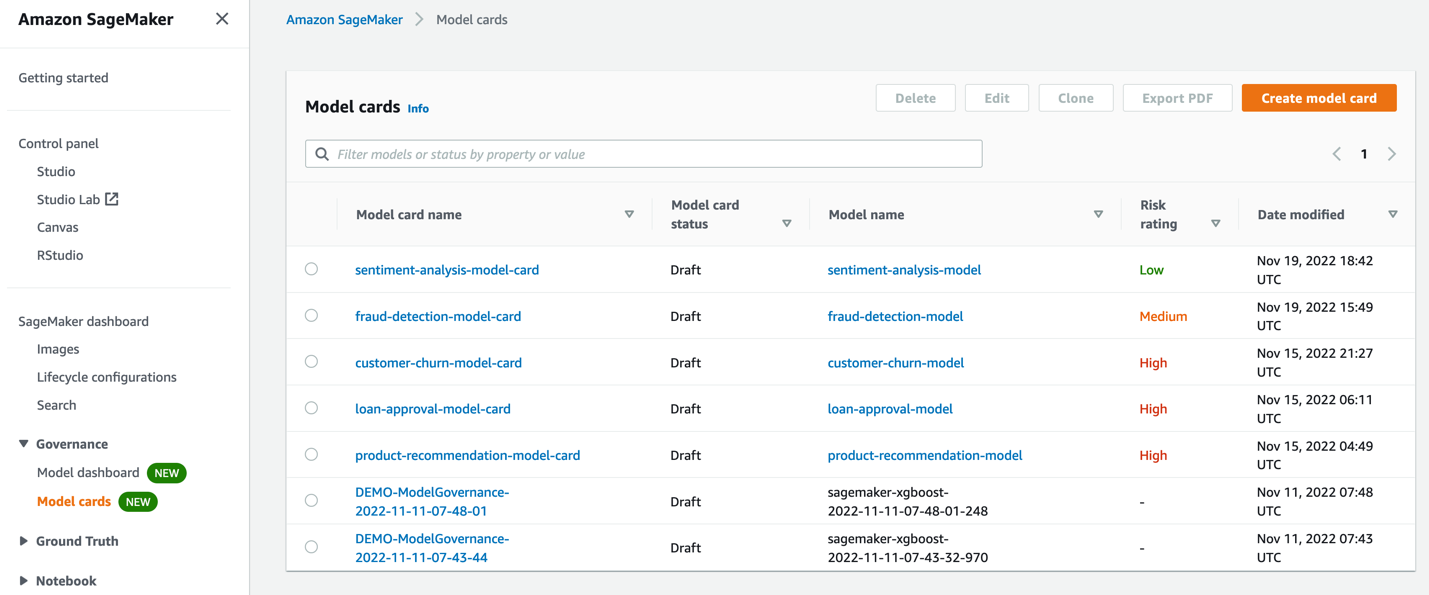Image resolution: width=1429 pixels, height=595 pixels.
Task: Close the Amazon SageMaker sidebar panel
Action: [x=222, y=19]
